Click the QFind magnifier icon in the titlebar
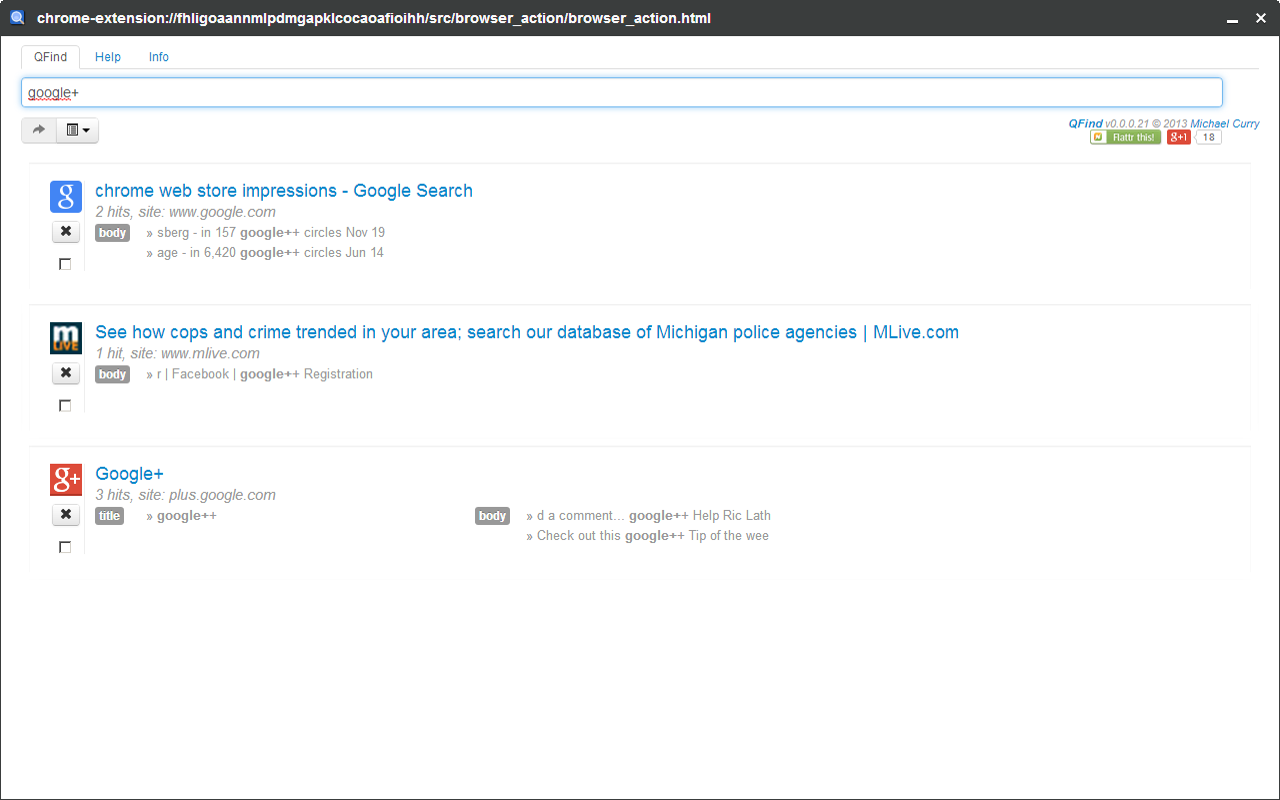 [16, 17]
